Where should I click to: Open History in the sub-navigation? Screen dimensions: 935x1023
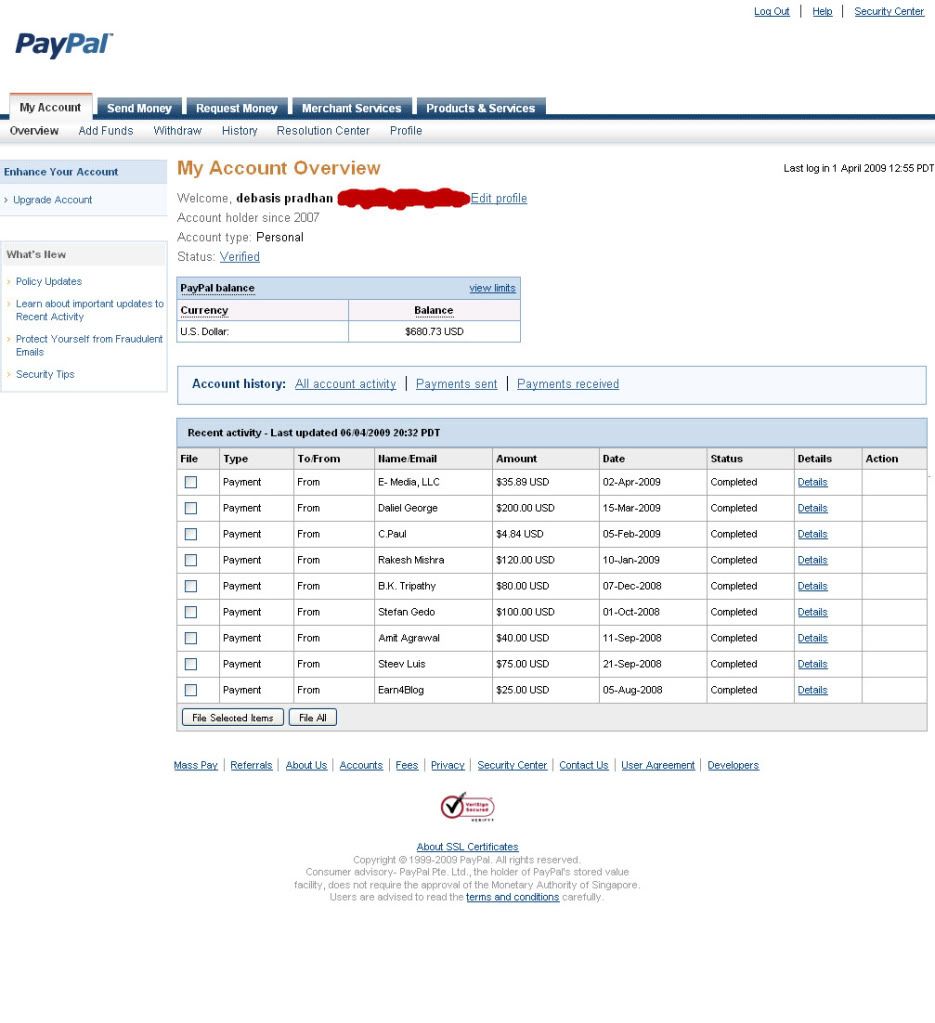239,130
